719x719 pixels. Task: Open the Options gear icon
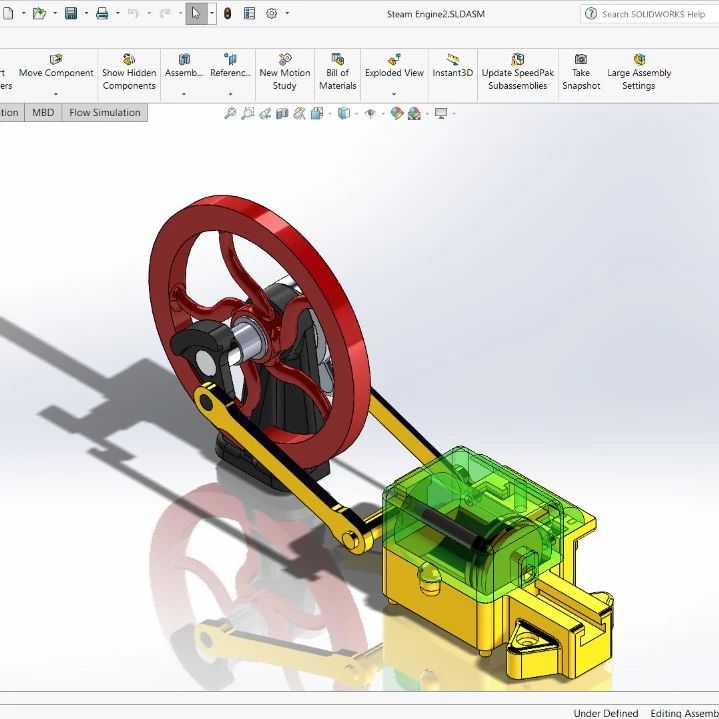tap(271, 13)
